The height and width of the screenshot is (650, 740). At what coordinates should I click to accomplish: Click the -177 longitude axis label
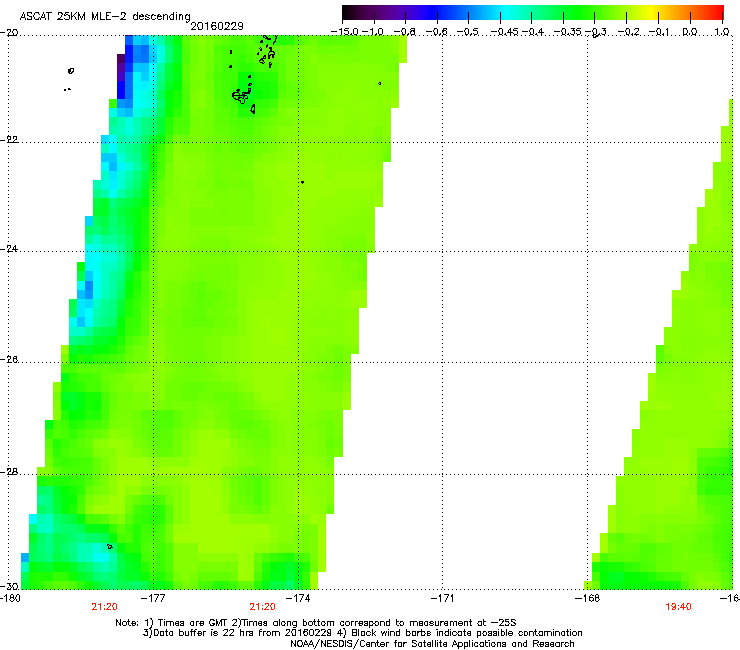pos(154,598)
